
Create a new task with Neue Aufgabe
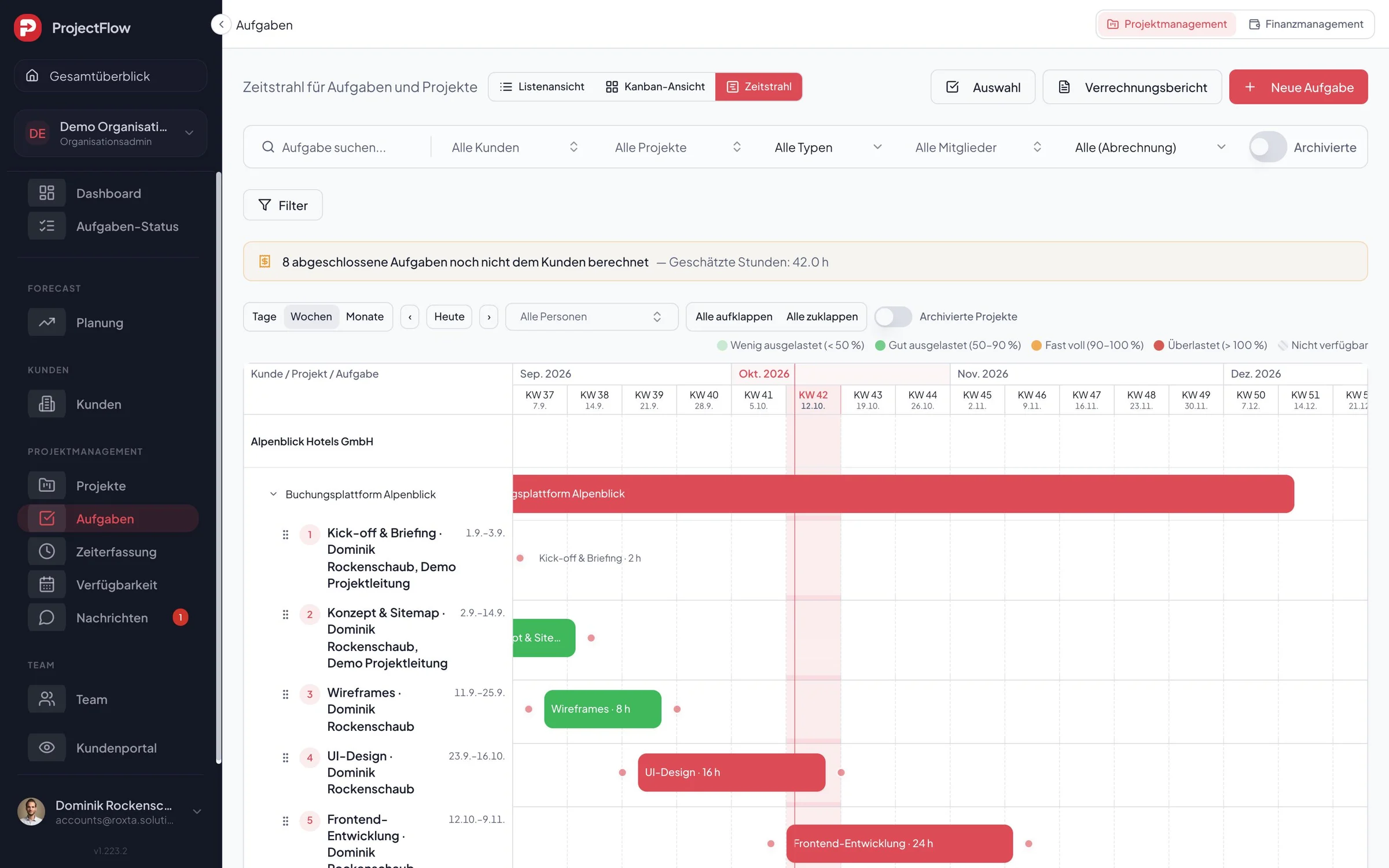1298,87
